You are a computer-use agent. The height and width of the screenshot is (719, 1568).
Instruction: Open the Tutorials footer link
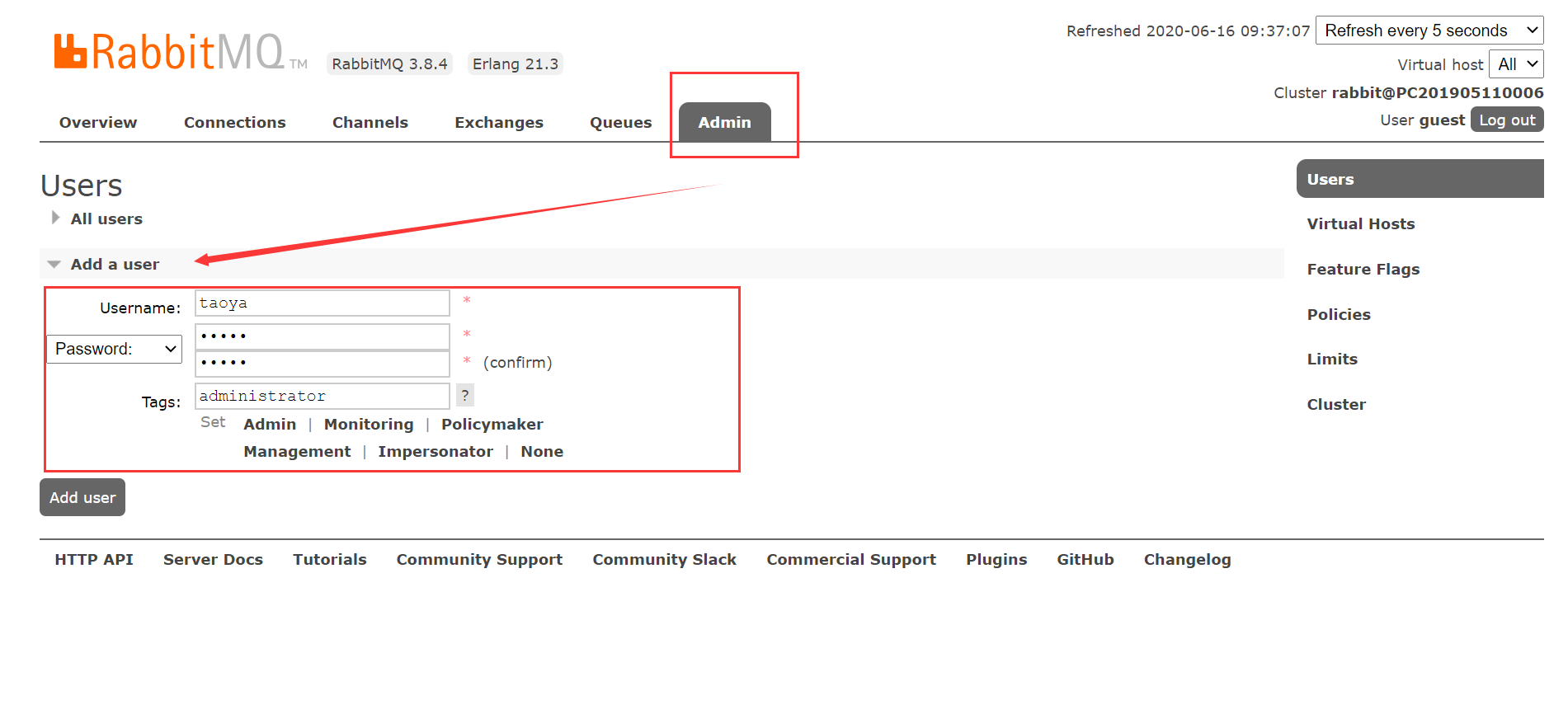click(330, 559)
